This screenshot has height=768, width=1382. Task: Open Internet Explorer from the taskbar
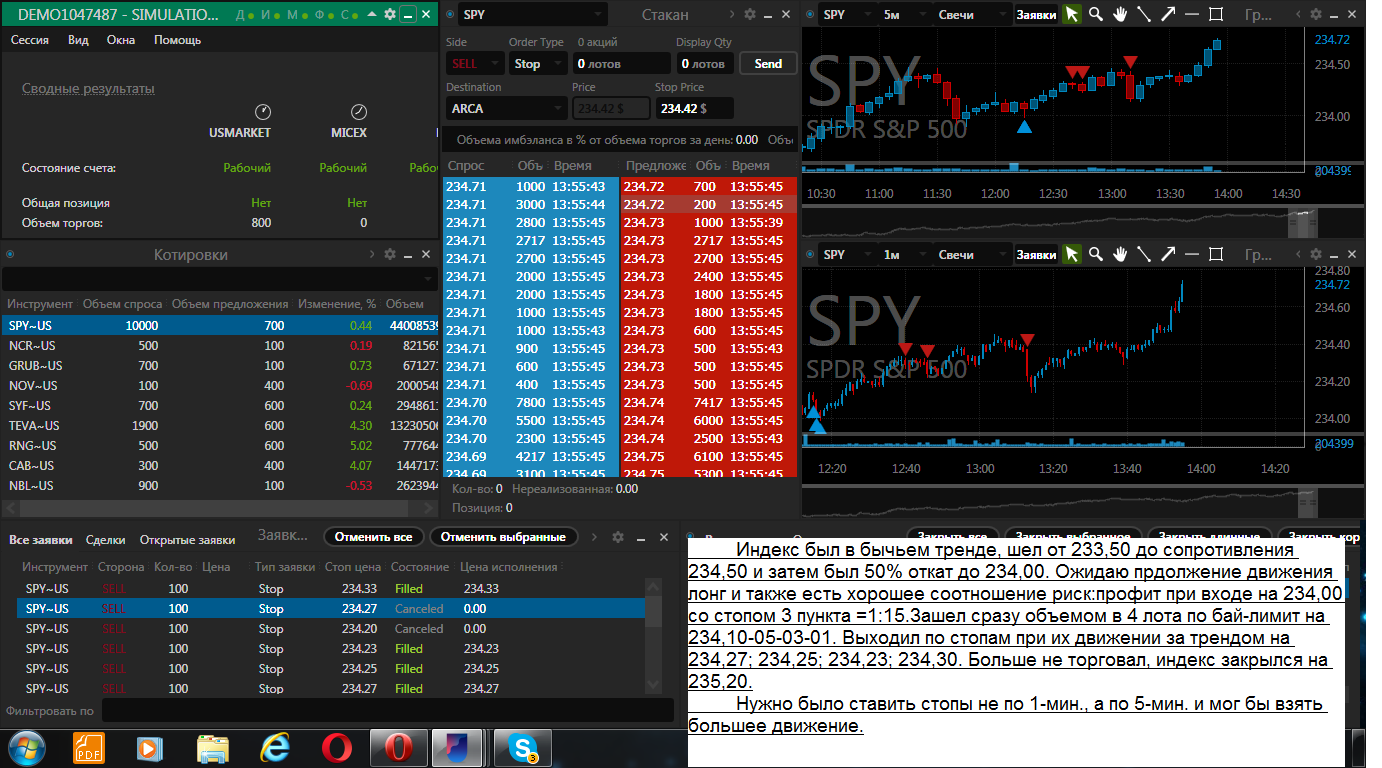pos(274,748)
